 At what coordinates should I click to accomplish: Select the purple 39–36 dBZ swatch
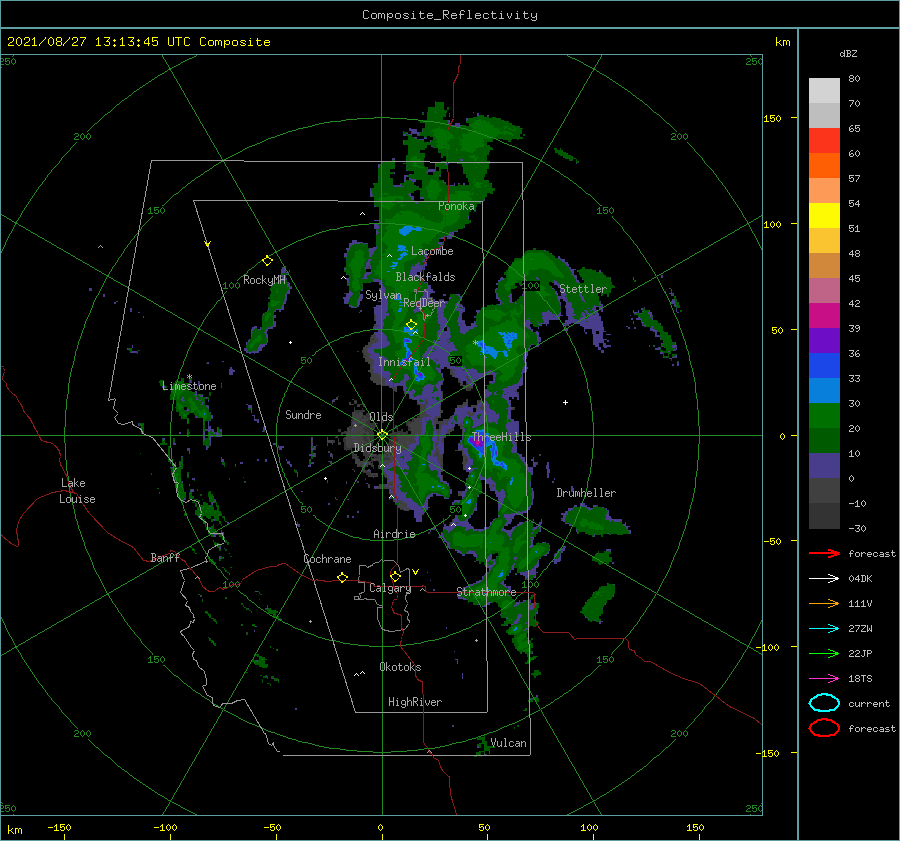824,340
